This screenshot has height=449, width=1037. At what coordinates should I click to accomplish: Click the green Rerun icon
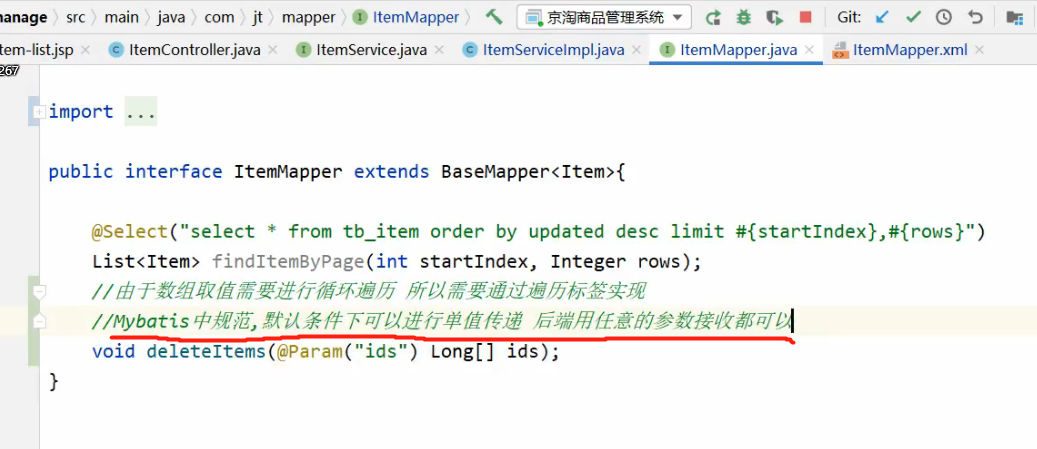pyautogui.click(x=713, y=18)
